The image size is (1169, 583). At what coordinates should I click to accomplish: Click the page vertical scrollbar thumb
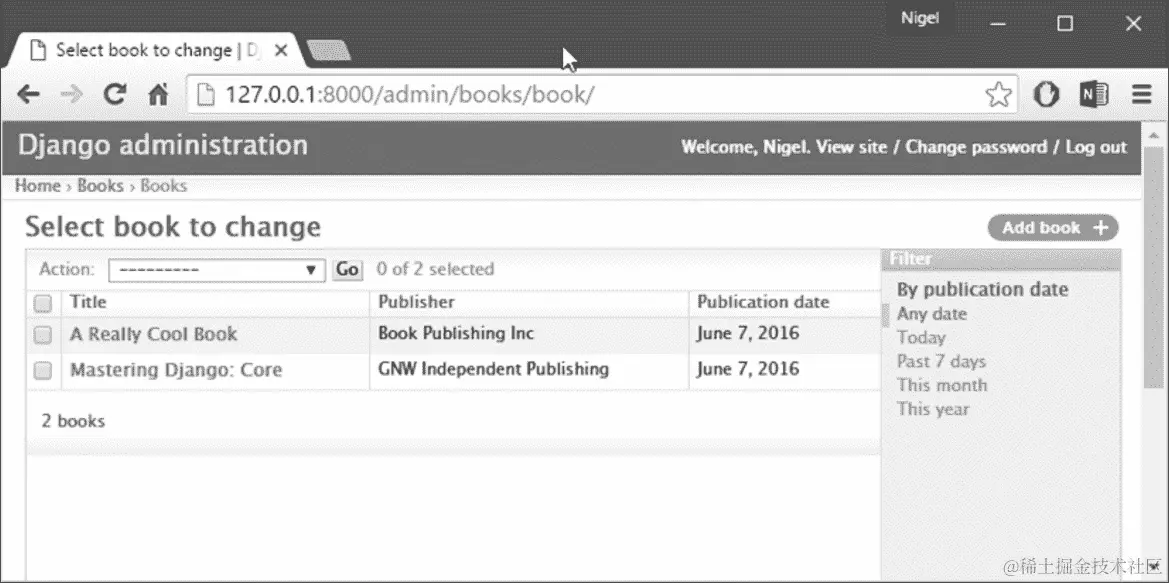pyautogui.click(x=1154, y=267)
